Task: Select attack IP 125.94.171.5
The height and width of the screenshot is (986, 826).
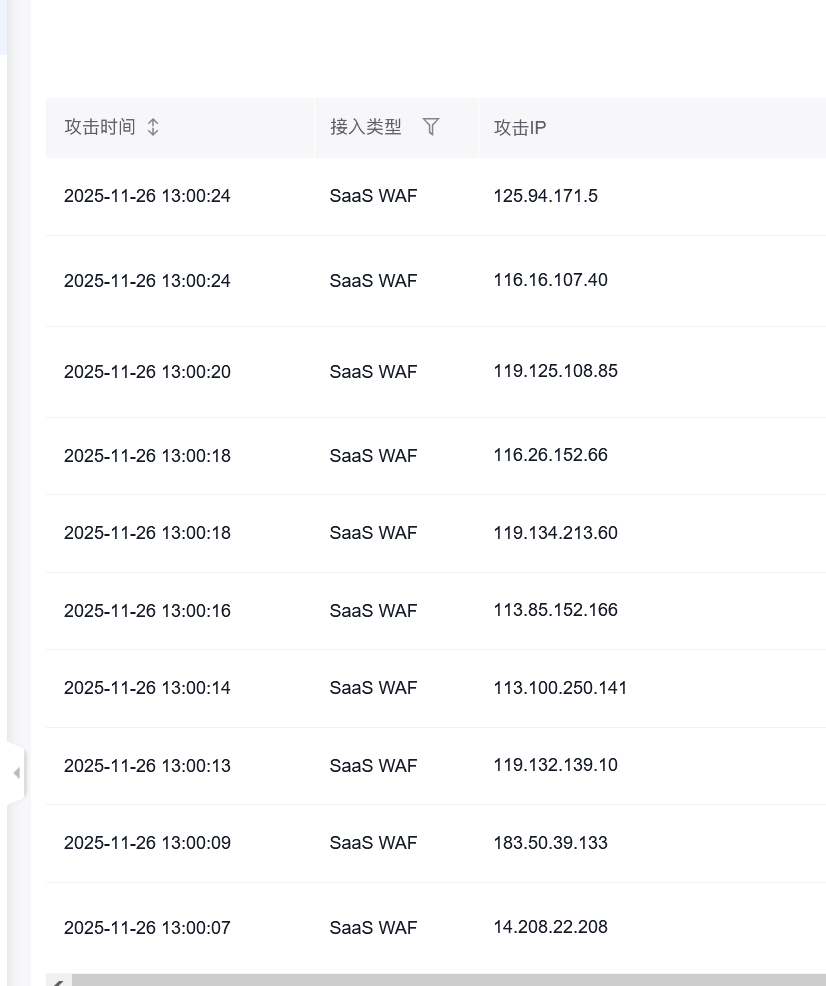Action: point(545,196)
